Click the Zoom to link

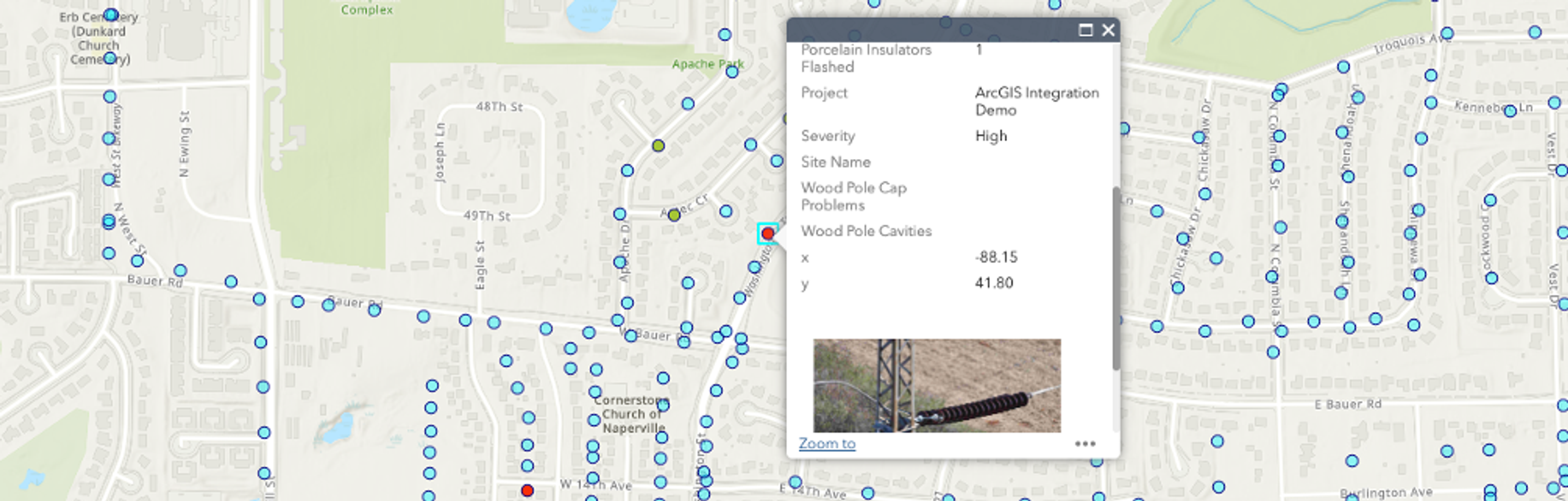click(827, 443)
